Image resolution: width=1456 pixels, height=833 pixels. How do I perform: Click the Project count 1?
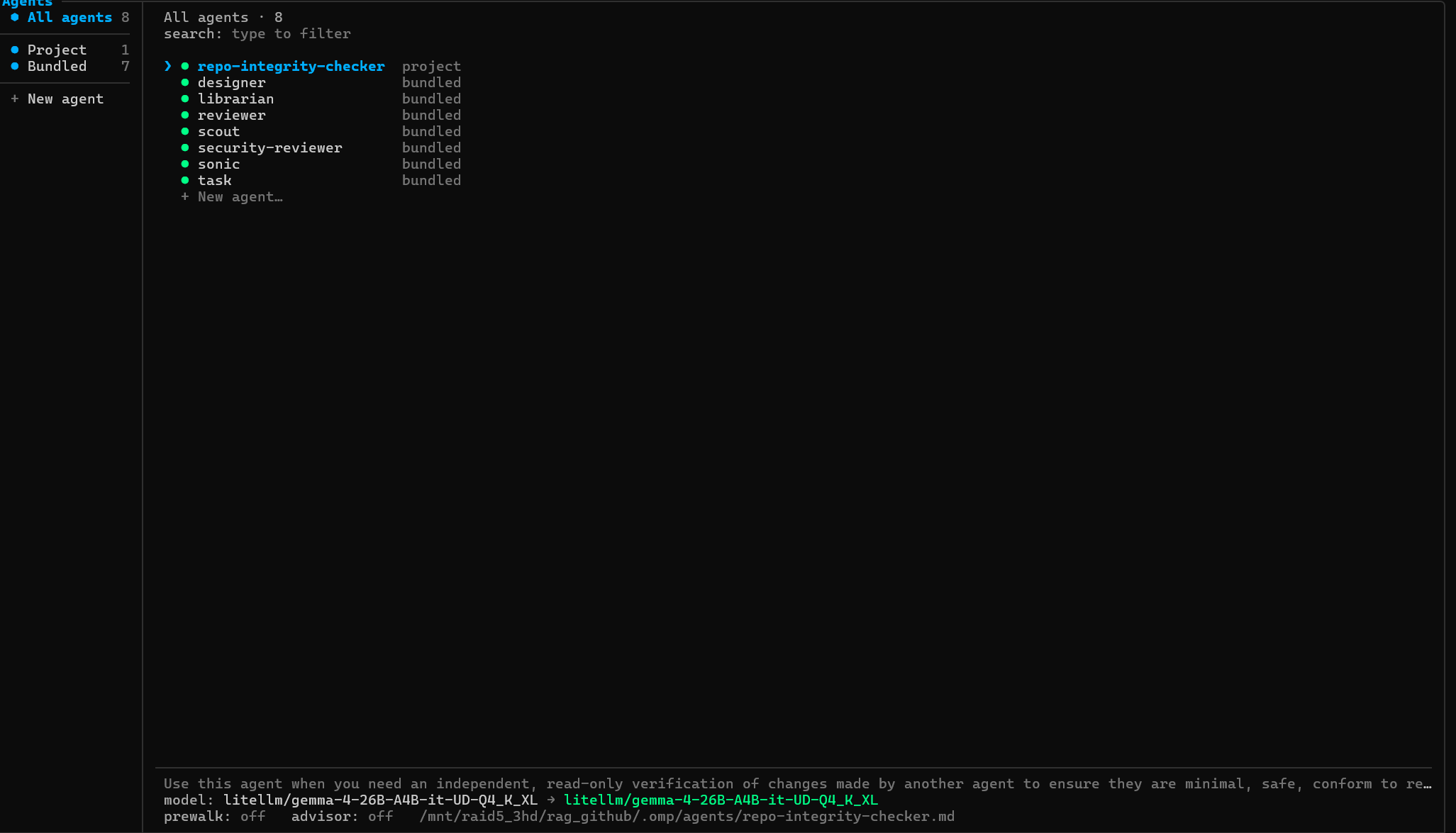[126, 50]
